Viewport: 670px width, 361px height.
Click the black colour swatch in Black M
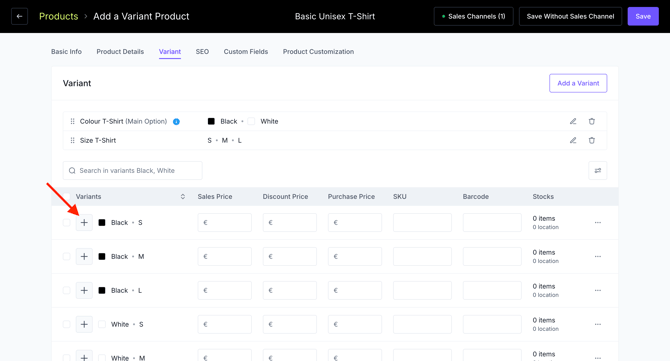pos(102,256)
